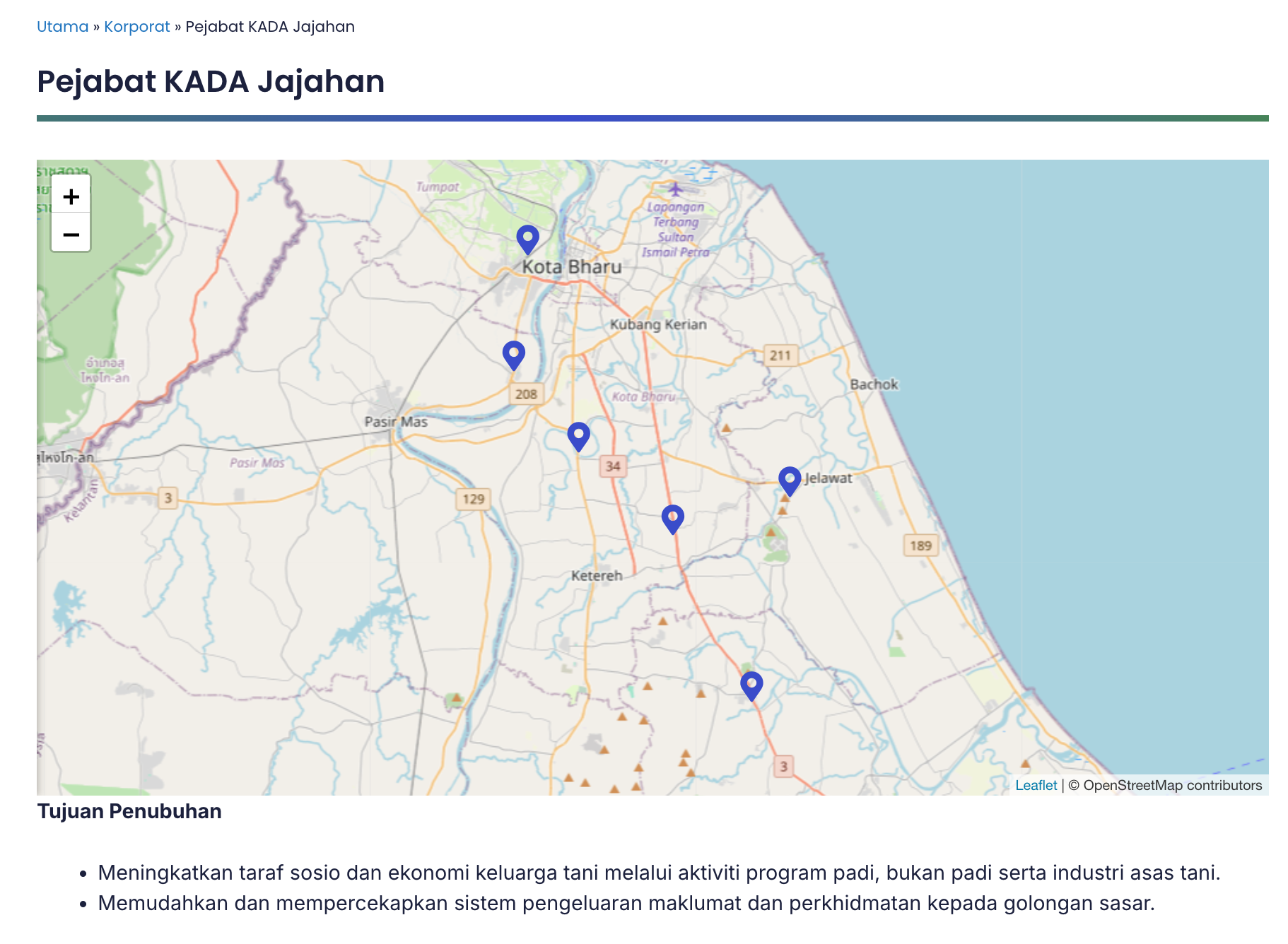Select the marker northeast of Ketereh label
Screen dimensions: 1288x944
[672, 519]
